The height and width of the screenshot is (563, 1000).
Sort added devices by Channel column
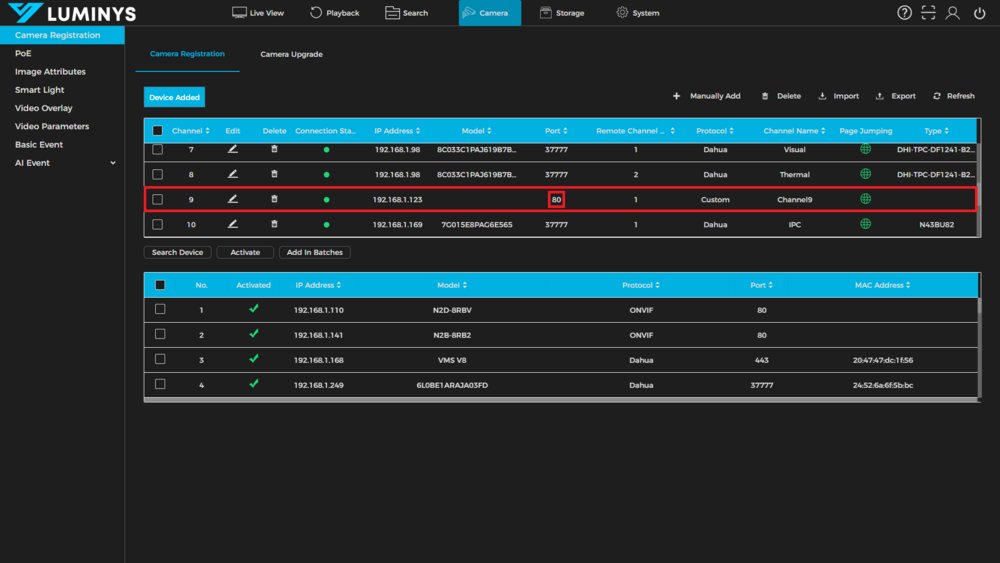pos(190,131)
